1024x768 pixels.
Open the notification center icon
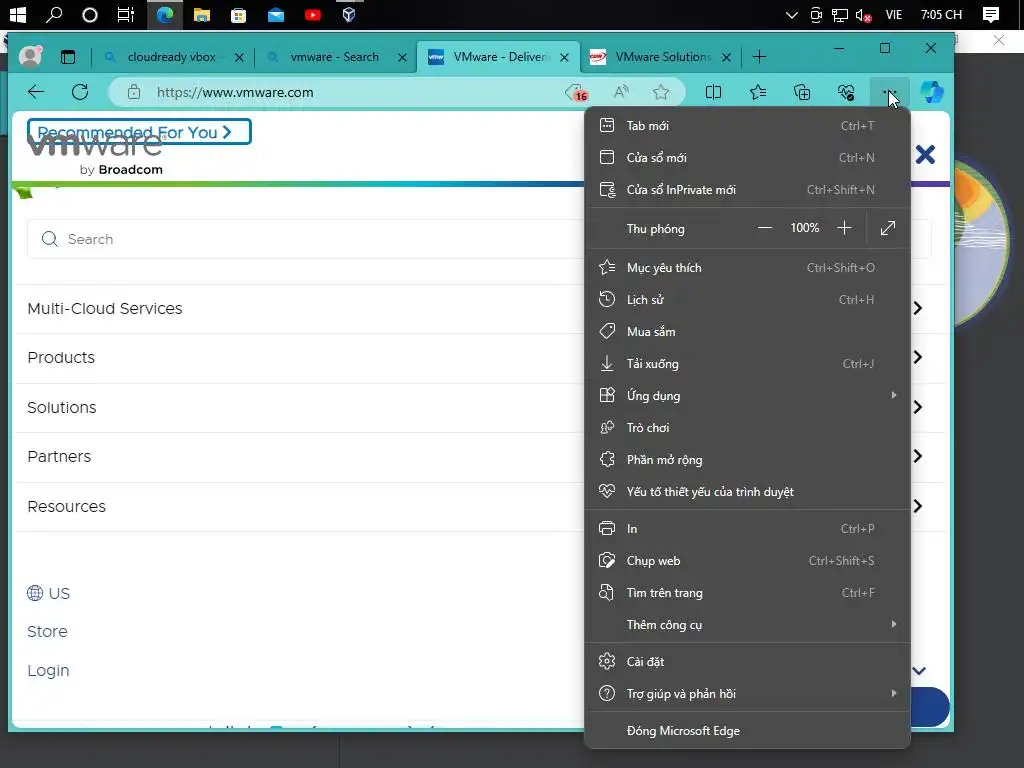click(991, 14)
